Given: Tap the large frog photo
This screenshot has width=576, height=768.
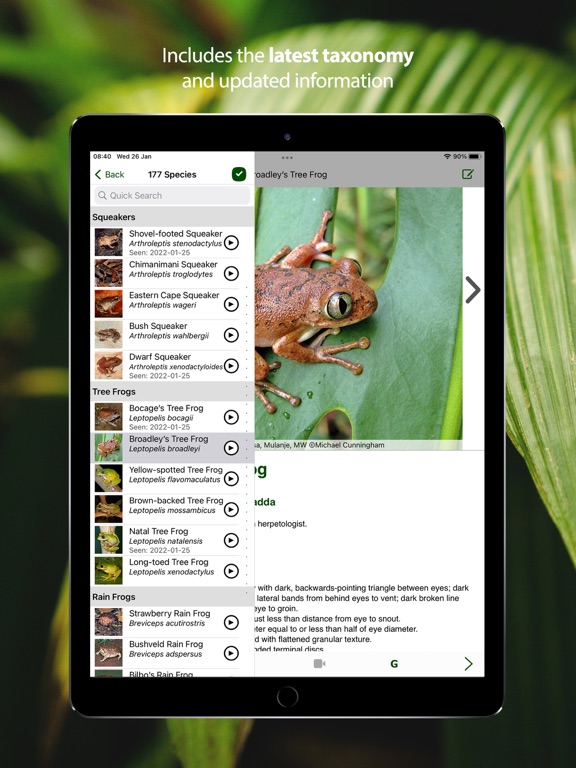Looking at the screenshot, I should click(x=358, y=313).
